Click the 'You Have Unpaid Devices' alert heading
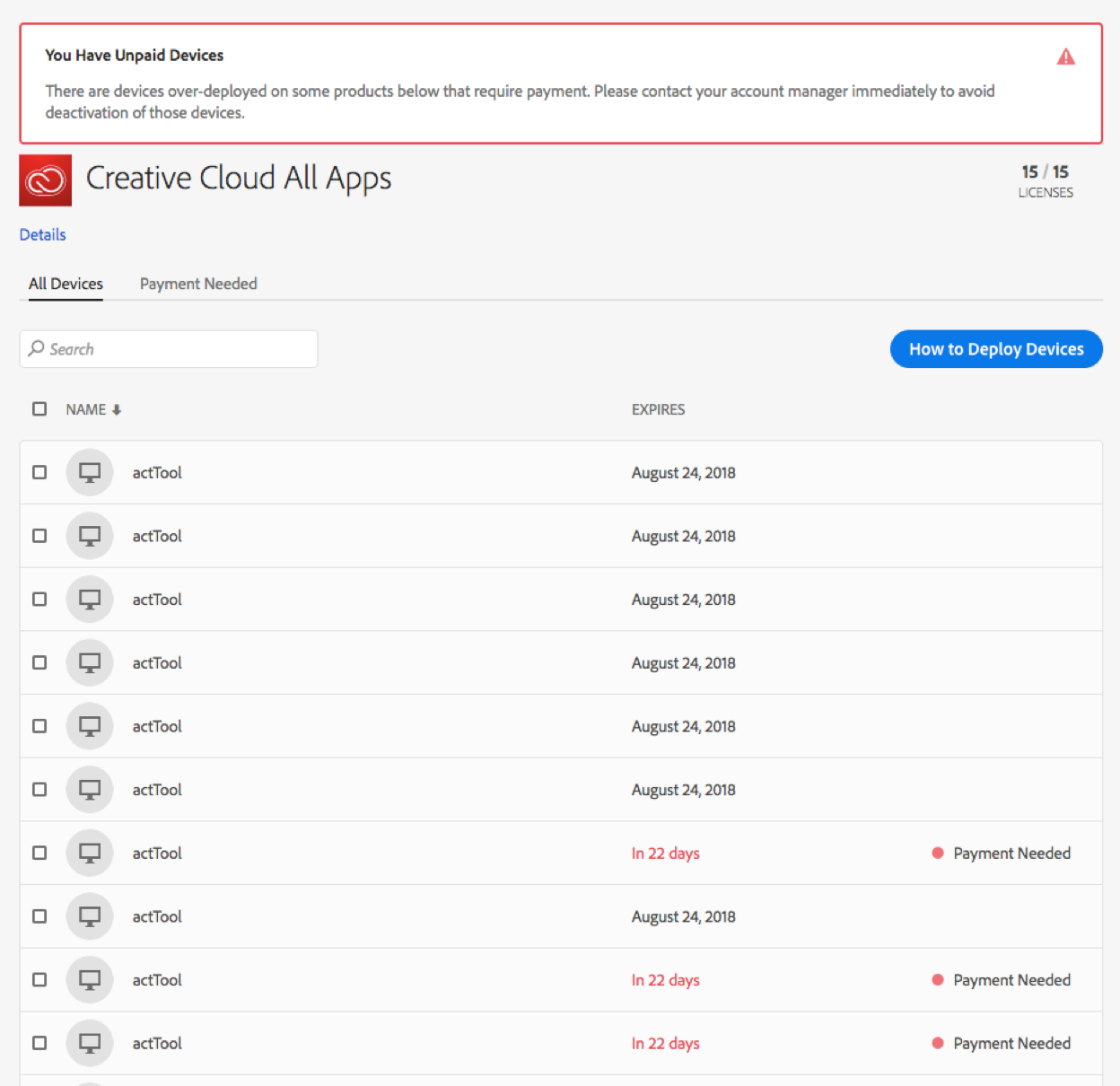 (x=135, y=55)
